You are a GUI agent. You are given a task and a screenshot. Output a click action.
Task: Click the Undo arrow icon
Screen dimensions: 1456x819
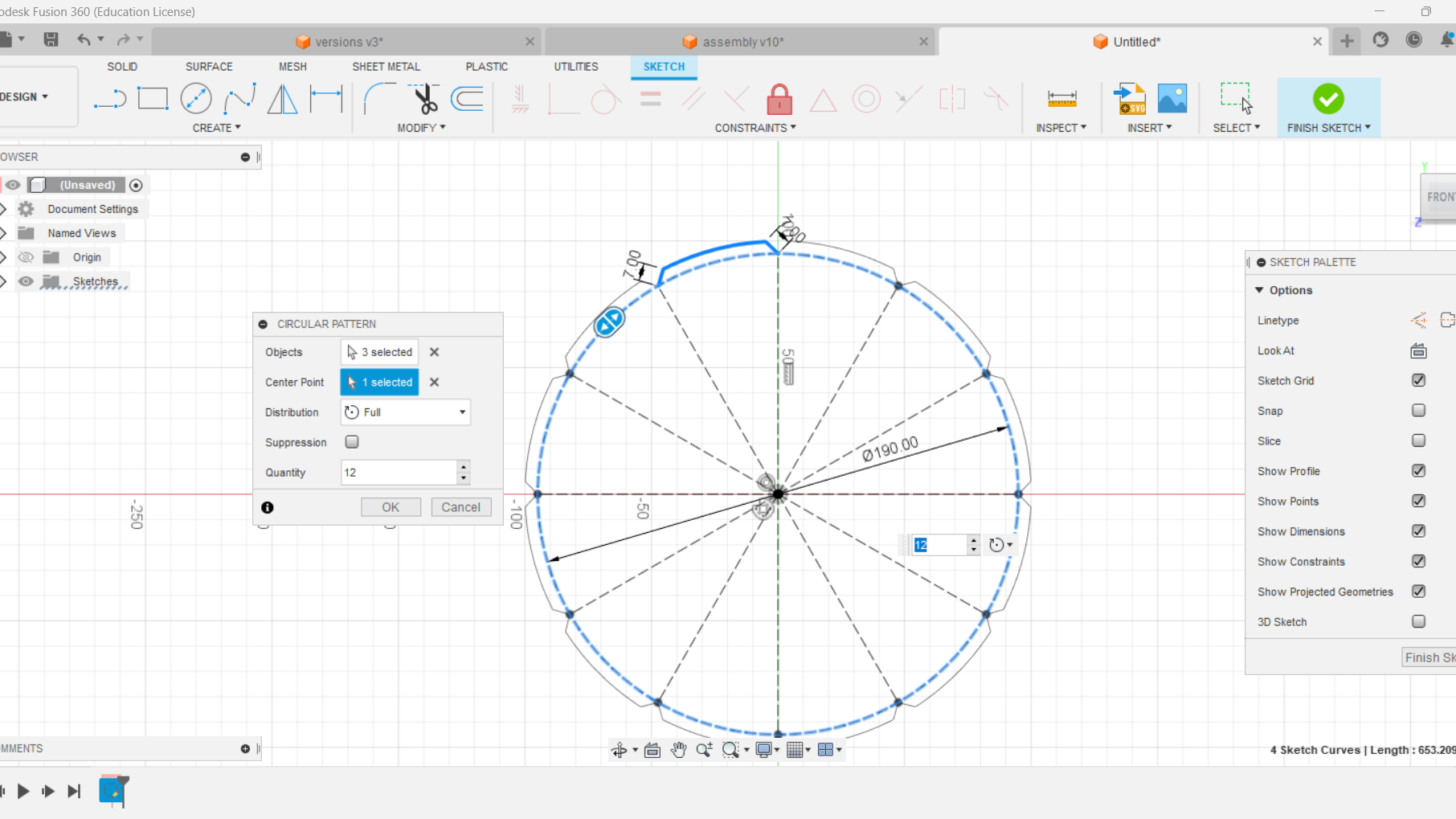point(84,39)
